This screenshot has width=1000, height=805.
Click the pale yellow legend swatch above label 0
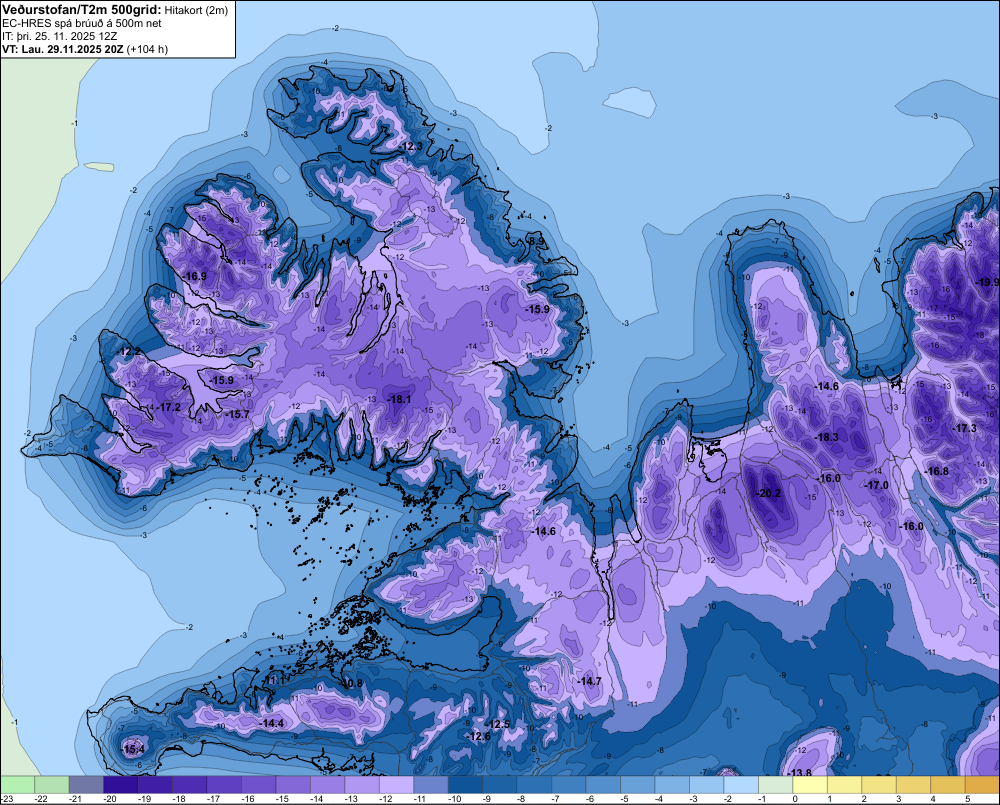tap(810, 784)
